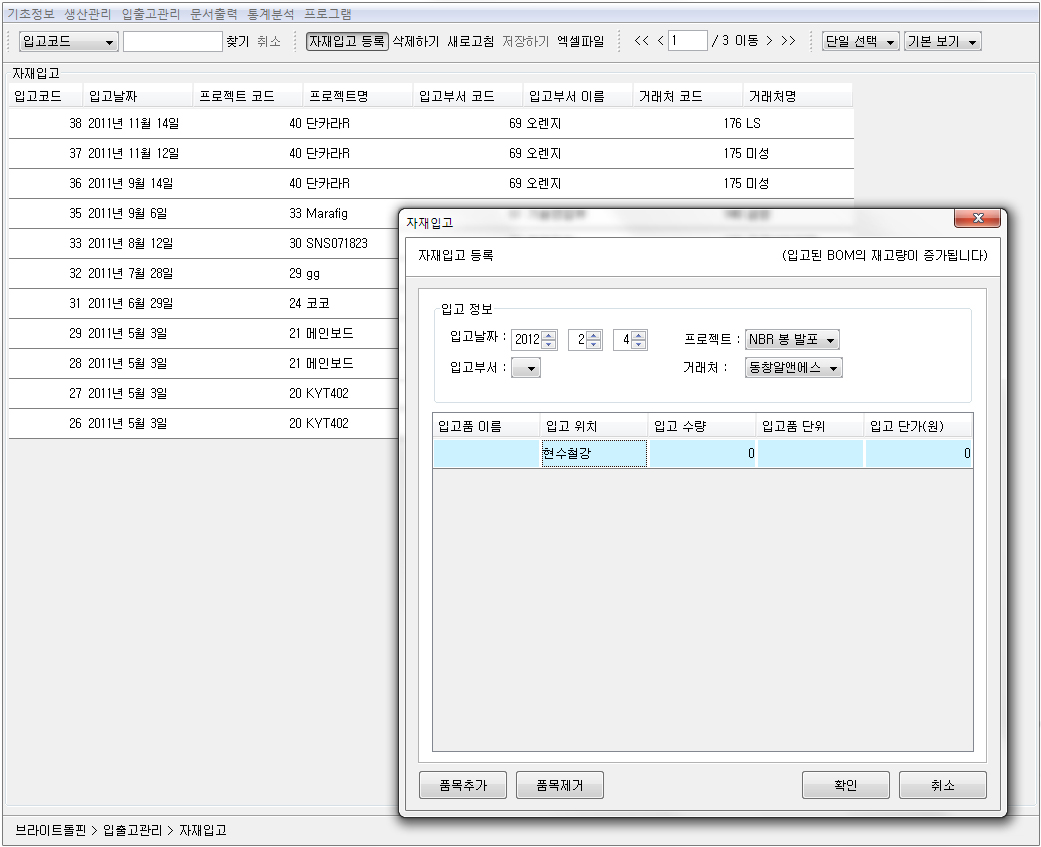Open the 기본 보기 view dropdown
The image size is (1041, 847).
click(972, 42)
